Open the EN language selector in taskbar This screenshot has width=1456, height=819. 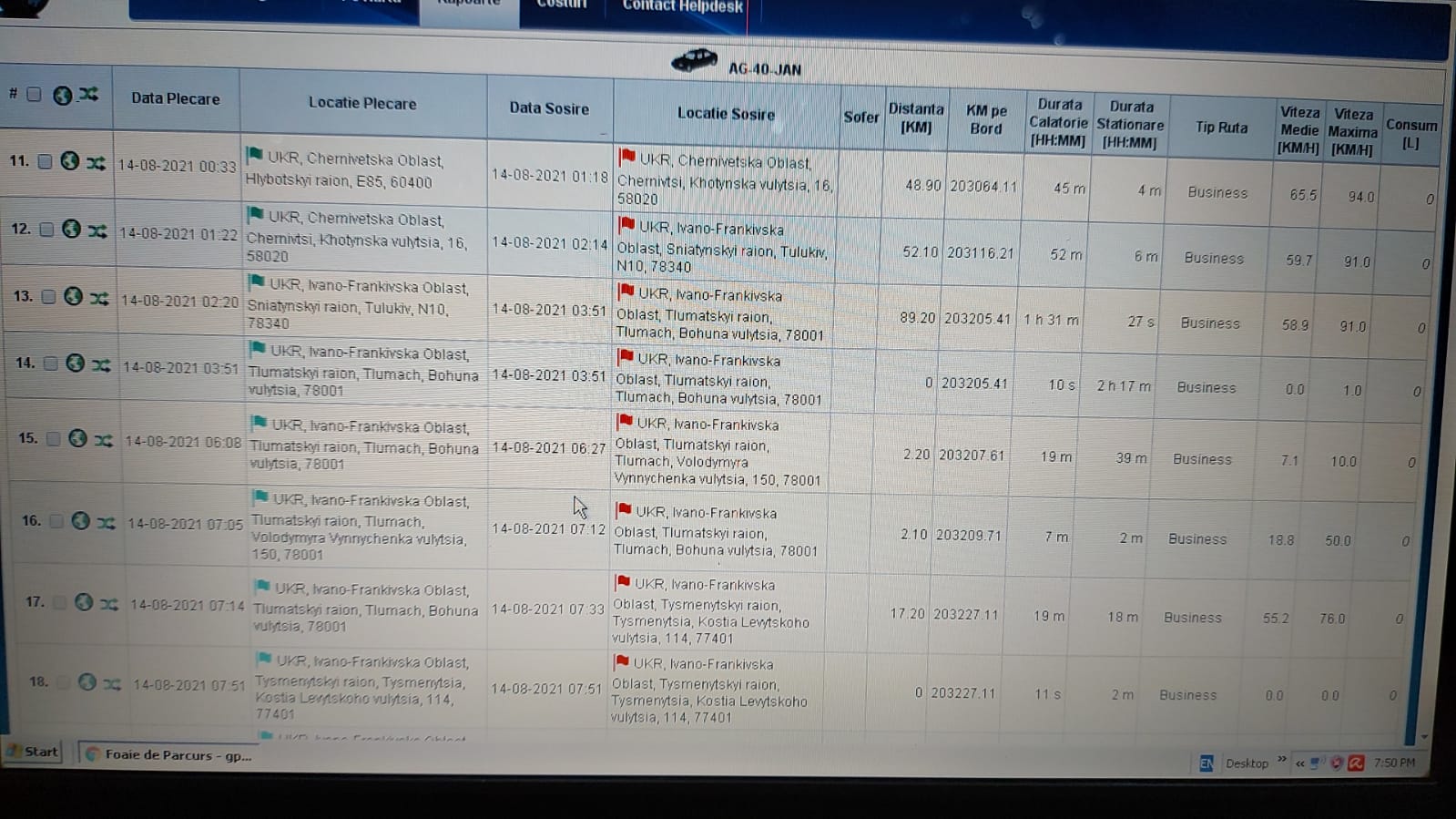1207,763
